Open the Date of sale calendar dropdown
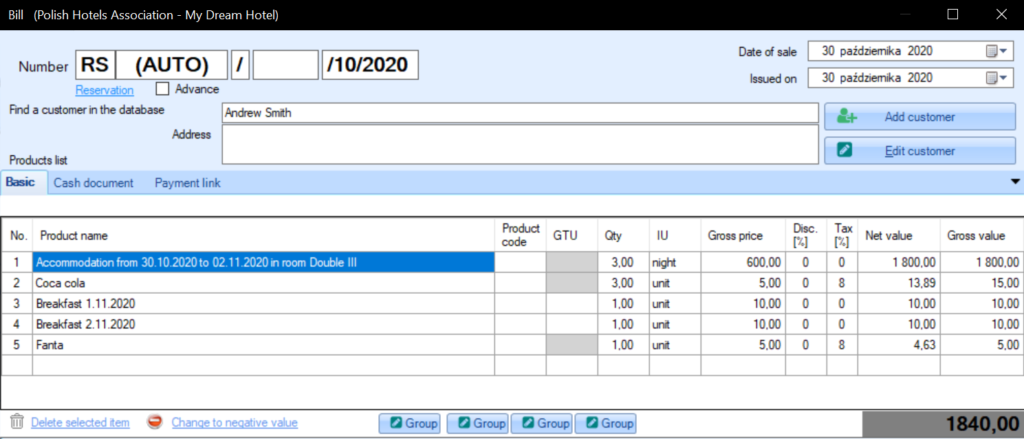 (997, 51)
